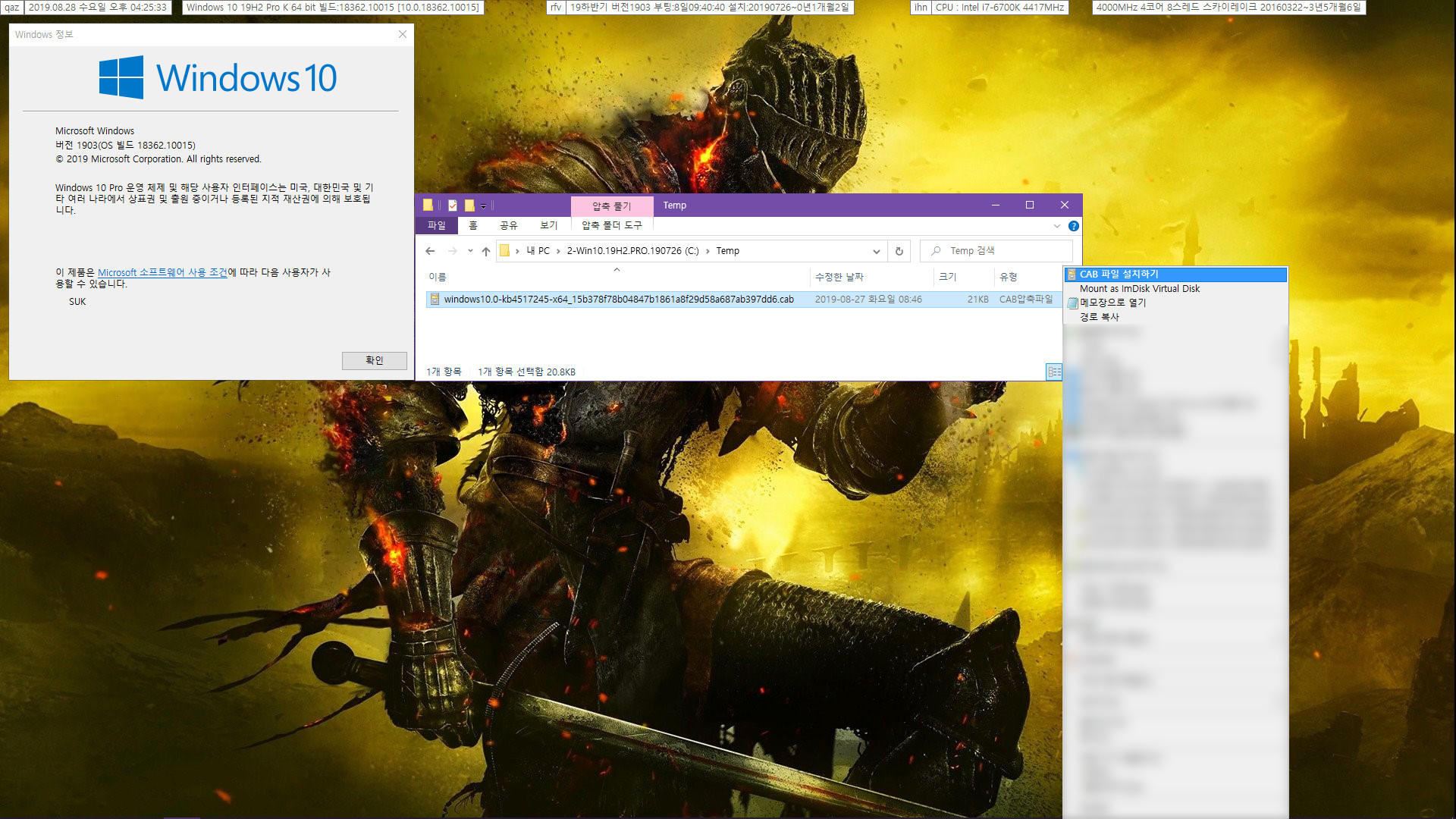Click the folder icon in address bar
This screenshot has width=1456, height=819.
coord(505,251)
